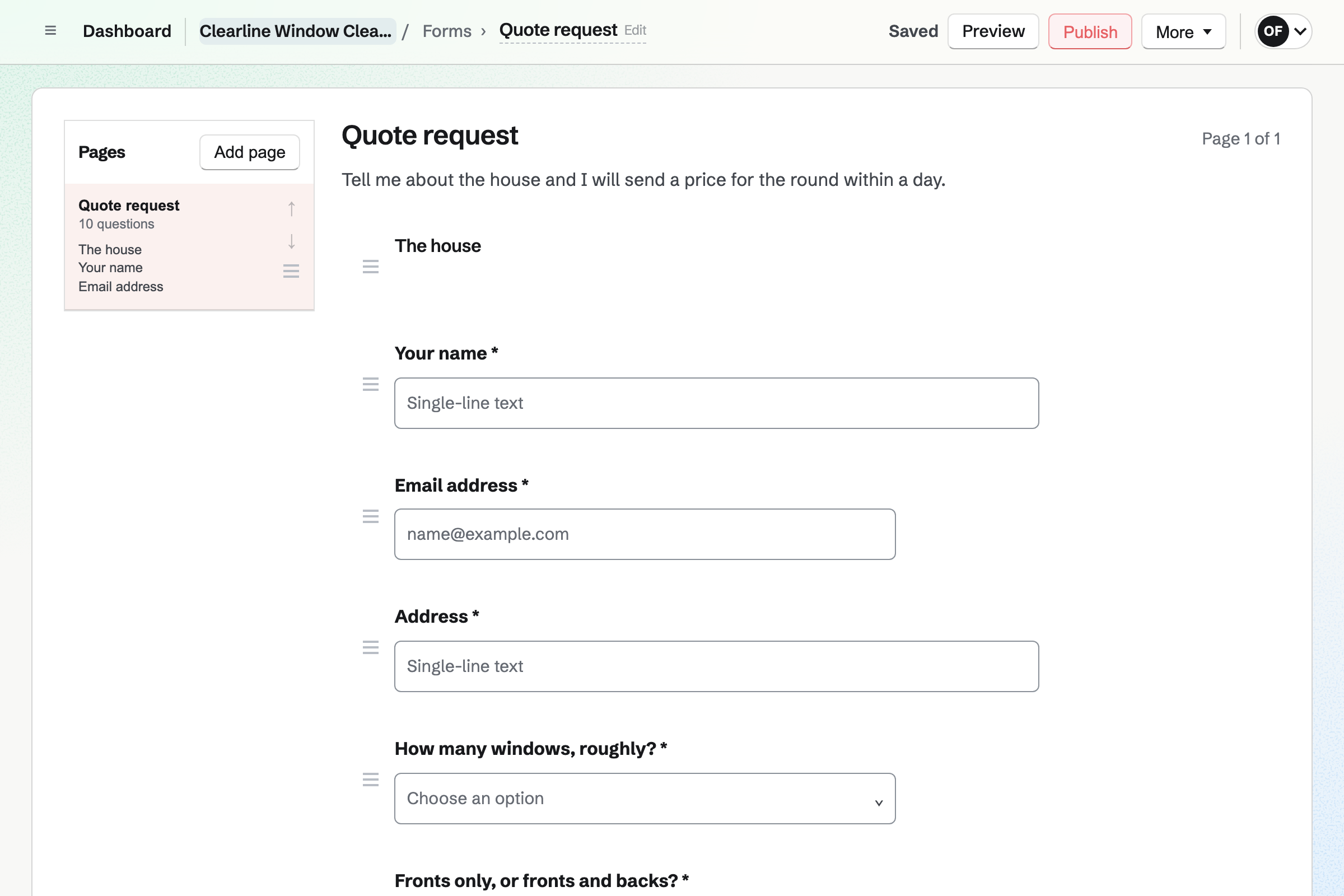Move Quote request page down
This screenshot has width=1344, height=896.
291,242
